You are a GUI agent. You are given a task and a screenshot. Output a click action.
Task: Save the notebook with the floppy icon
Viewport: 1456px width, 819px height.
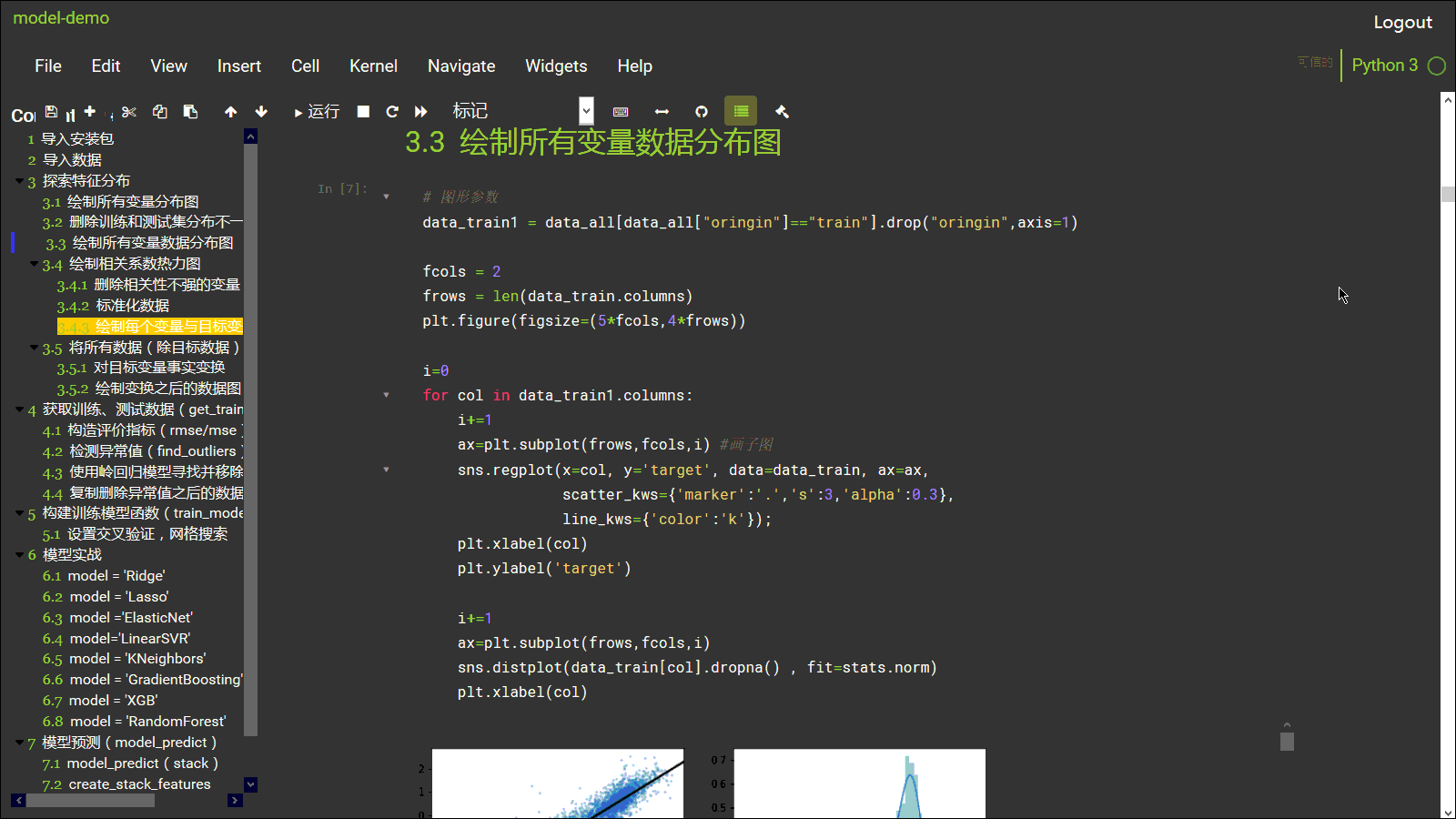tap(51, 112)
